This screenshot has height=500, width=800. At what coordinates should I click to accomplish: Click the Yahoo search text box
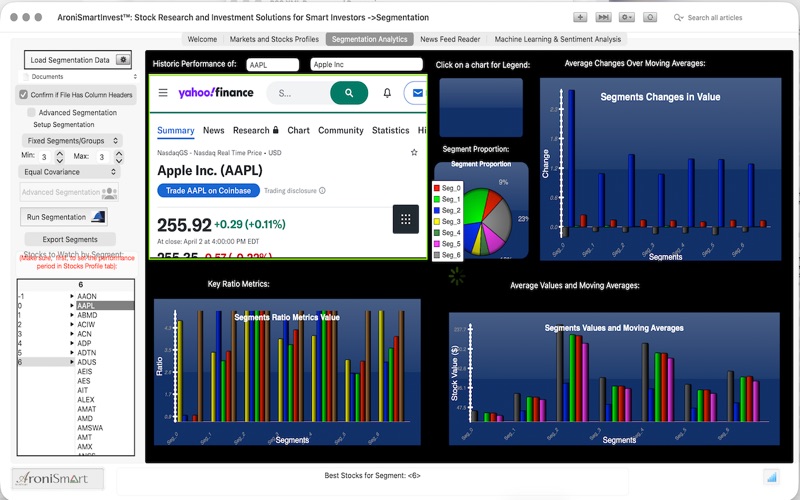pyautogui.click(x=298, y=93)
